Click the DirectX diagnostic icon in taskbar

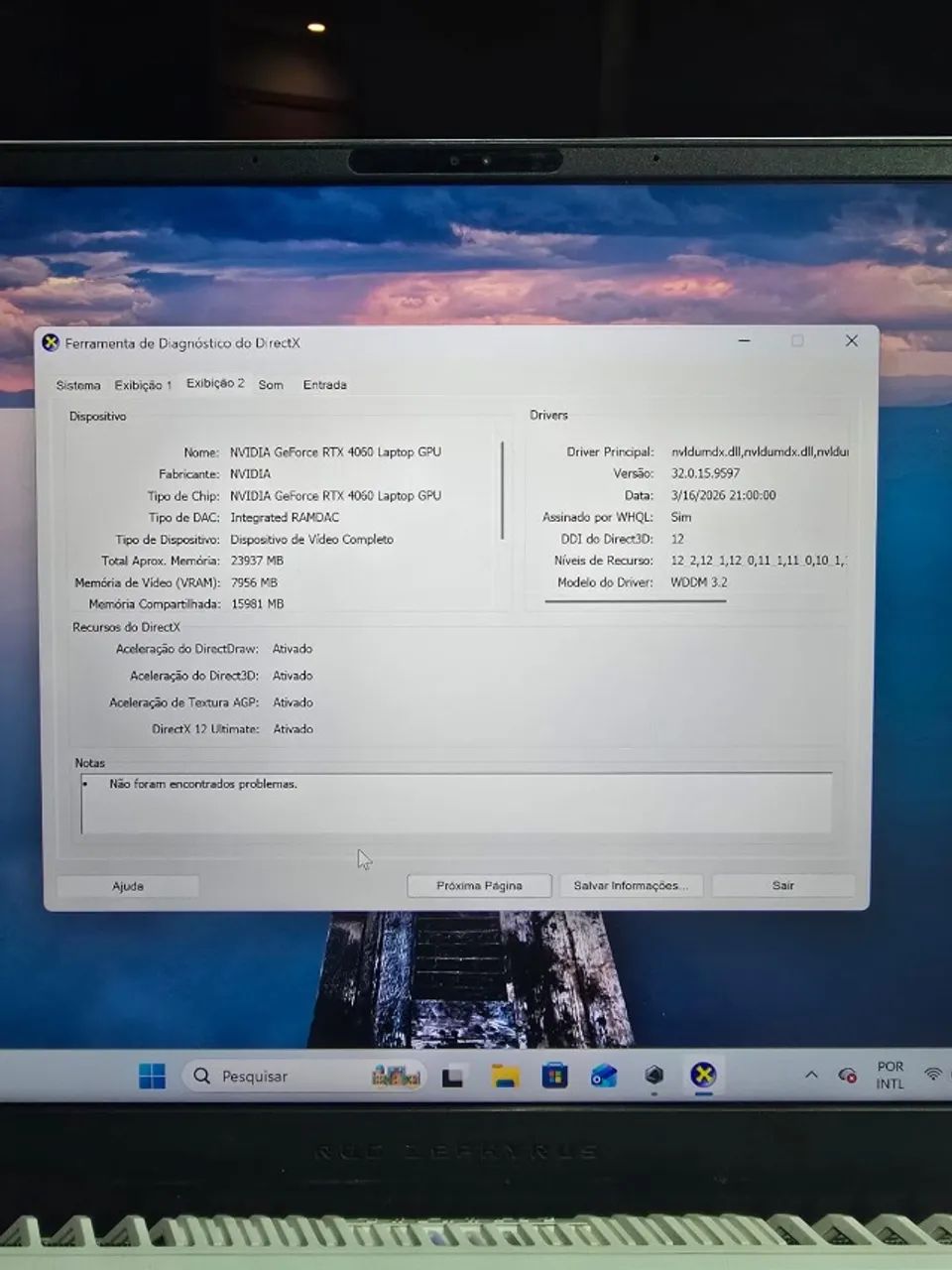click(x=703, y=1075)
